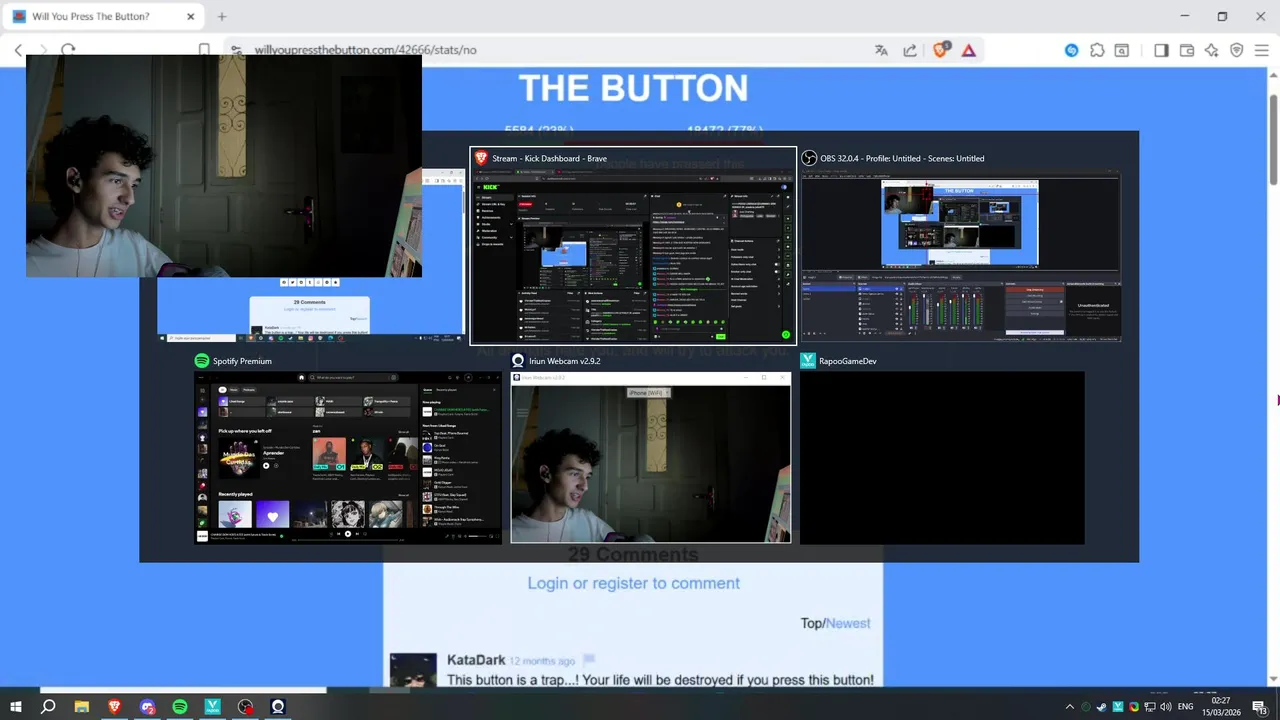Click the network tray icon

[x=1150, y=707]
